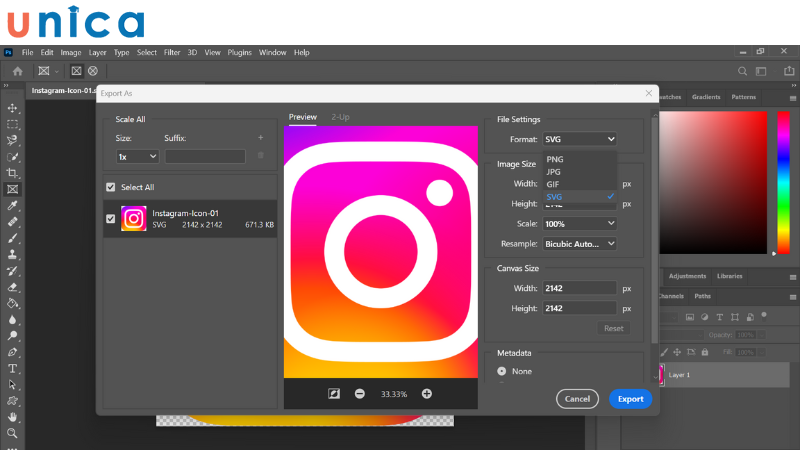
Task: Zoom in the preview with plus icon
Action: [x=427, y=394]
